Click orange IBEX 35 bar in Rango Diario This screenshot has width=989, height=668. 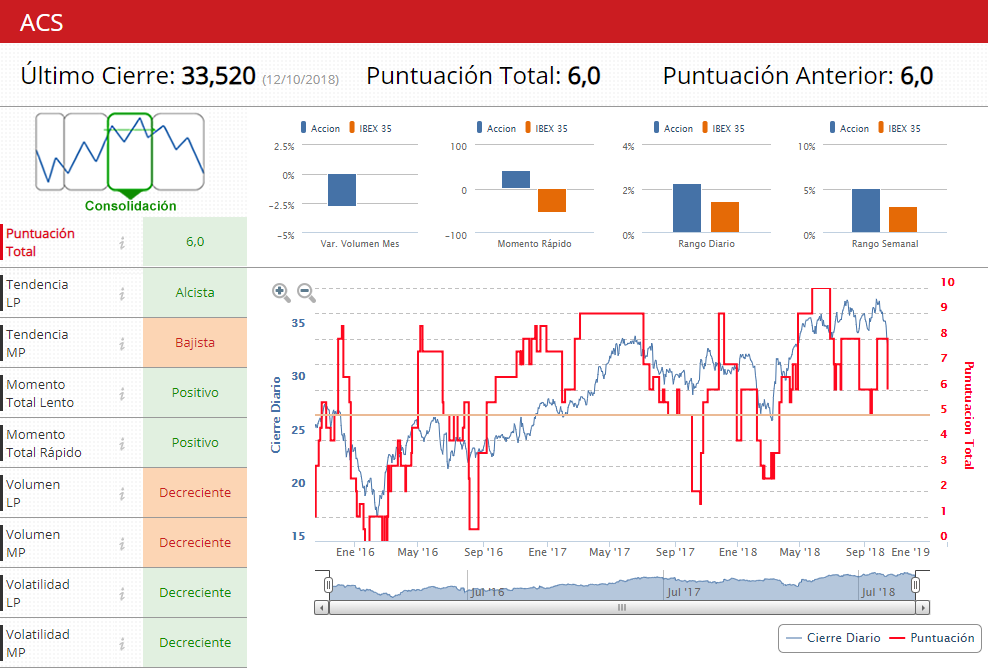point(725,217)
